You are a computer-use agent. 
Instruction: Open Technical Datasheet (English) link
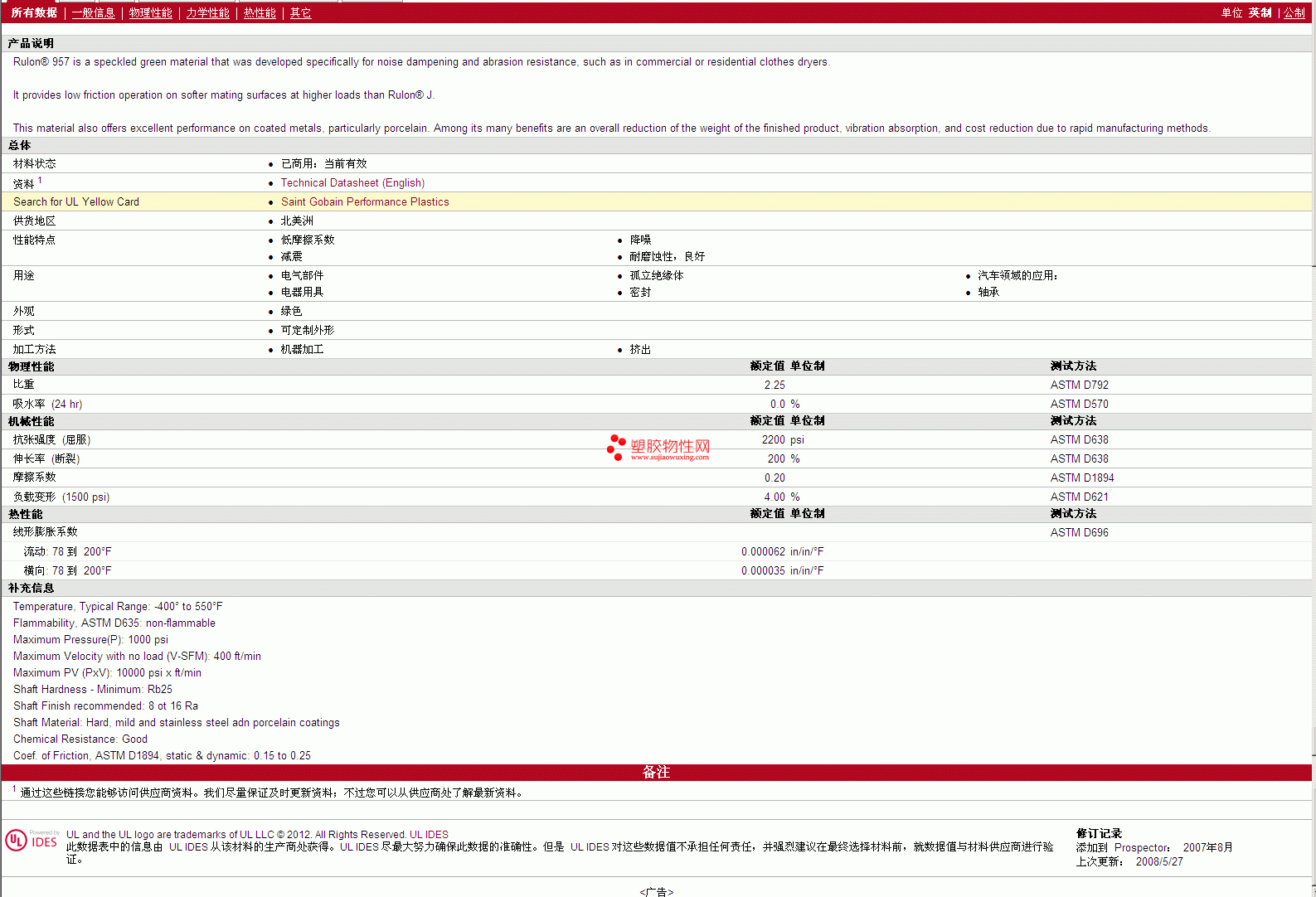pyautogui.click(x=352, y=183)
